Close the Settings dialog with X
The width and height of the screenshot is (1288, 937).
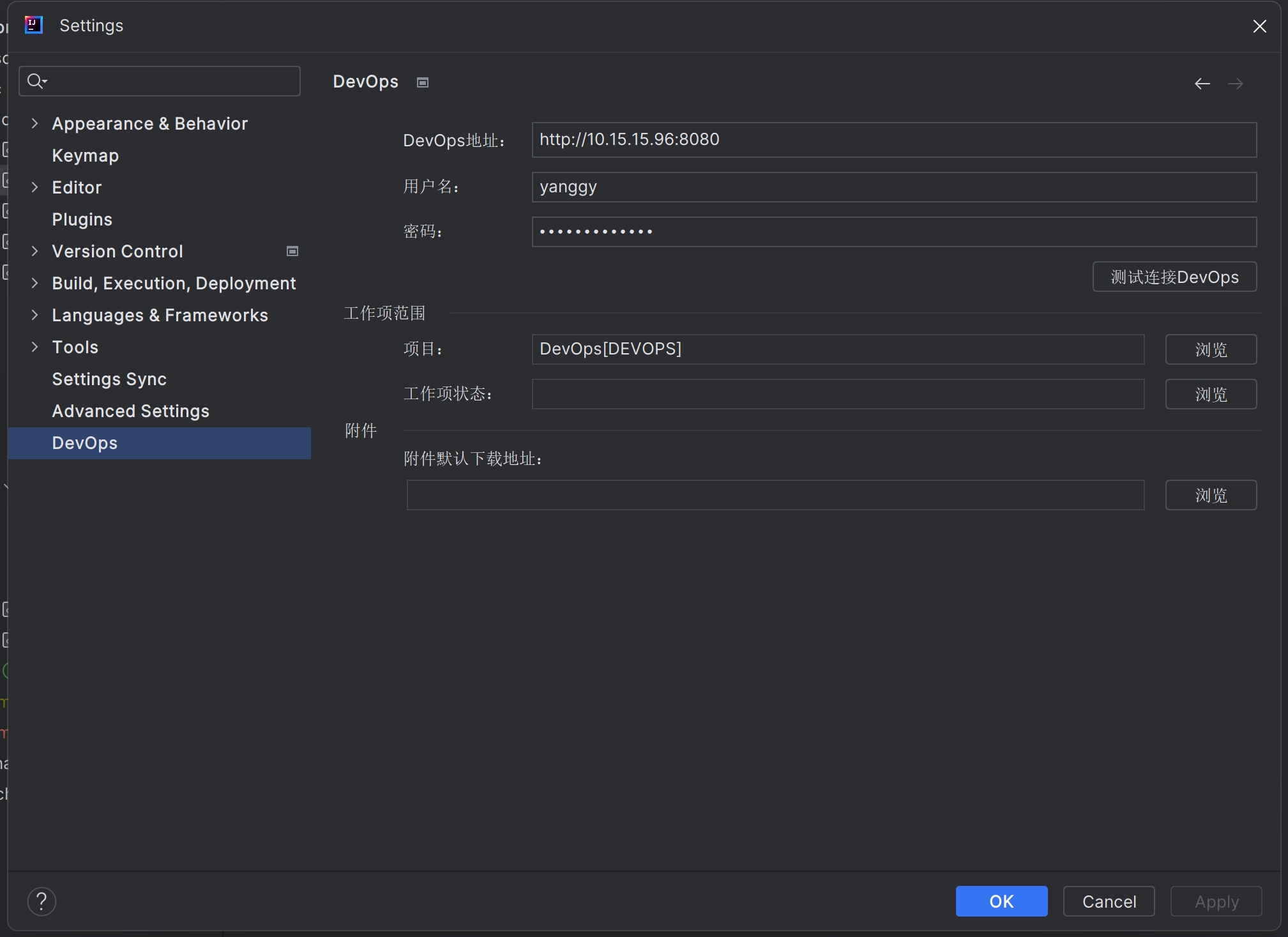1259,26
